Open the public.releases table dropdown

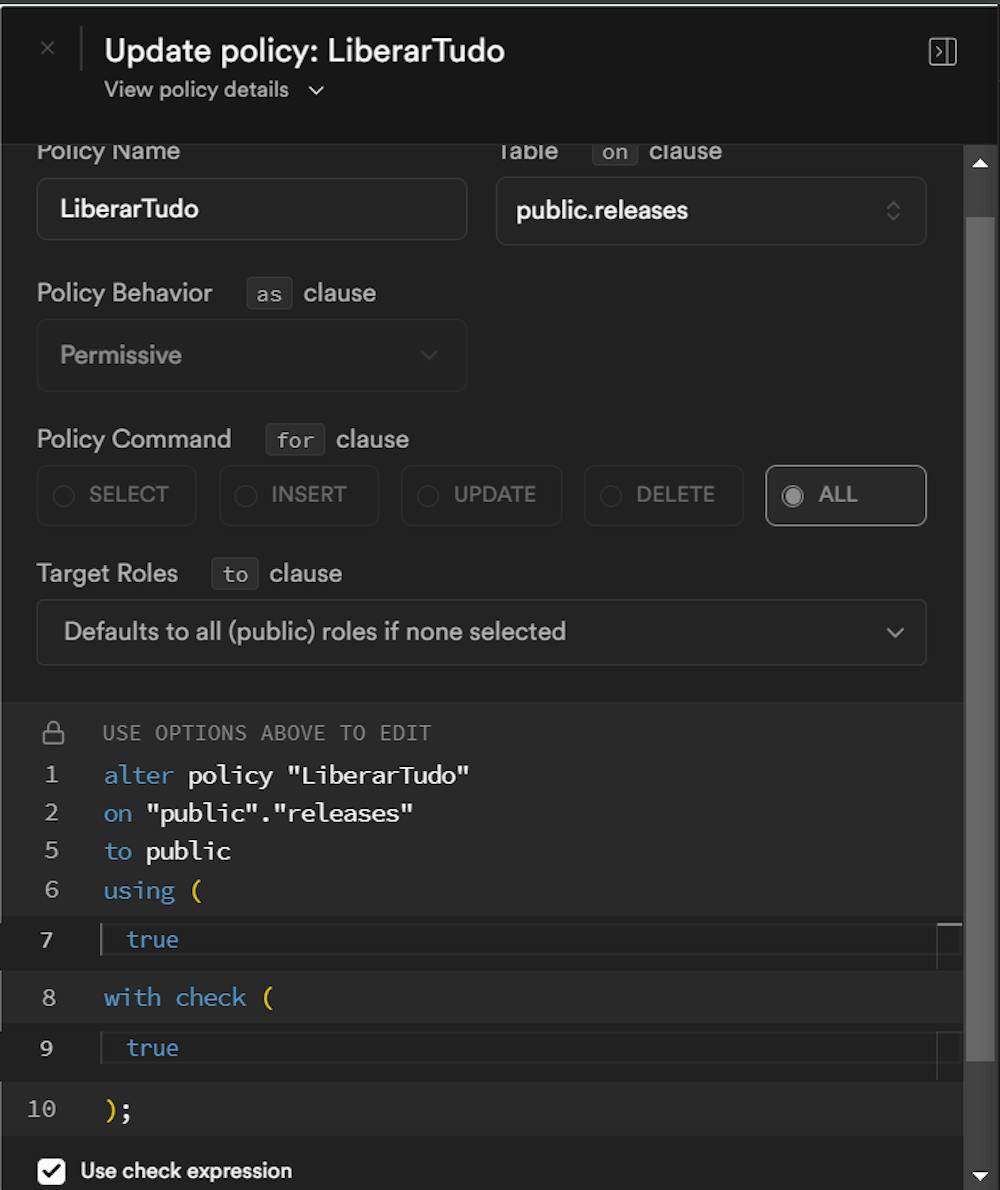[x=710, y=211]
